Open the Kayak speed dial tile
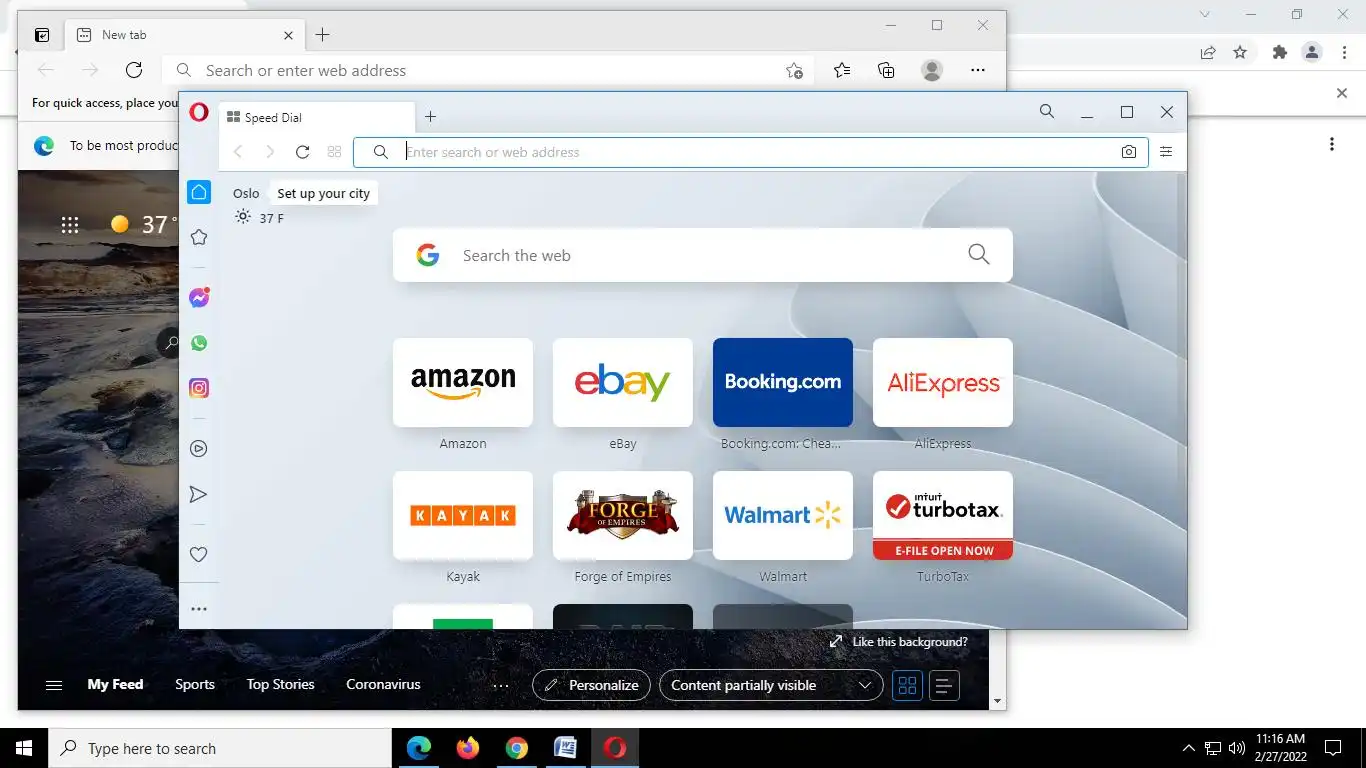The image size is (1366, 768). (463, 515)
